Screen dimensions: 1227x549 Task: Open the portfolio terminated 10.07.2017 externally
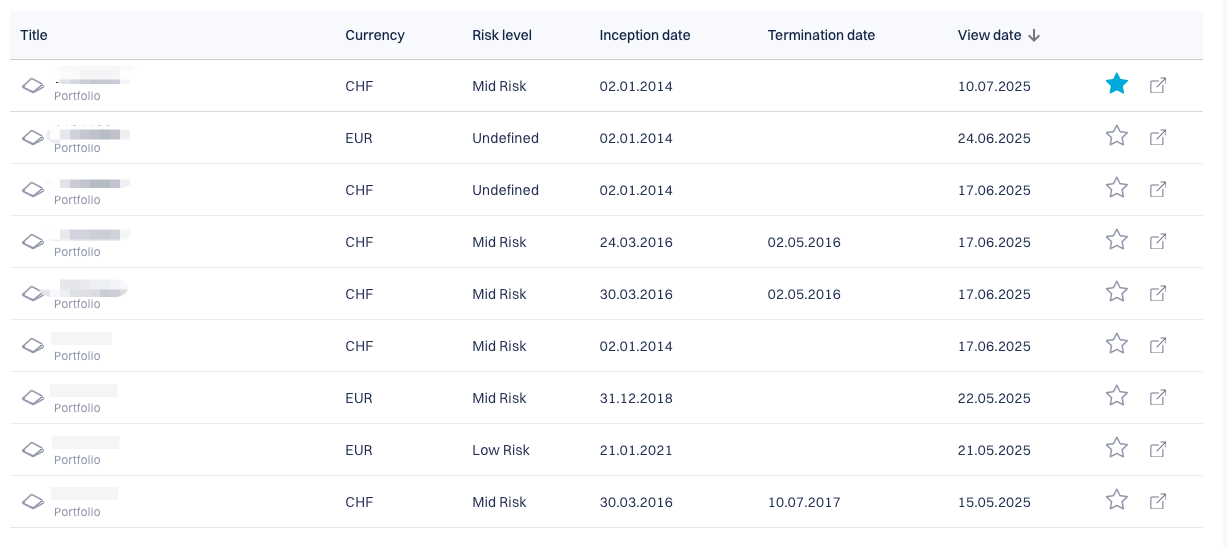click(1158, 501)
